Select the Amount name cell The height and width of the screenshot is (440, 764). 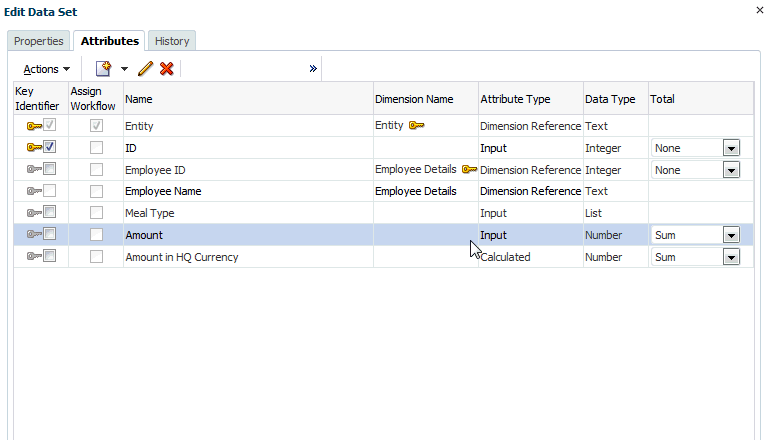(x=248, y=235)
